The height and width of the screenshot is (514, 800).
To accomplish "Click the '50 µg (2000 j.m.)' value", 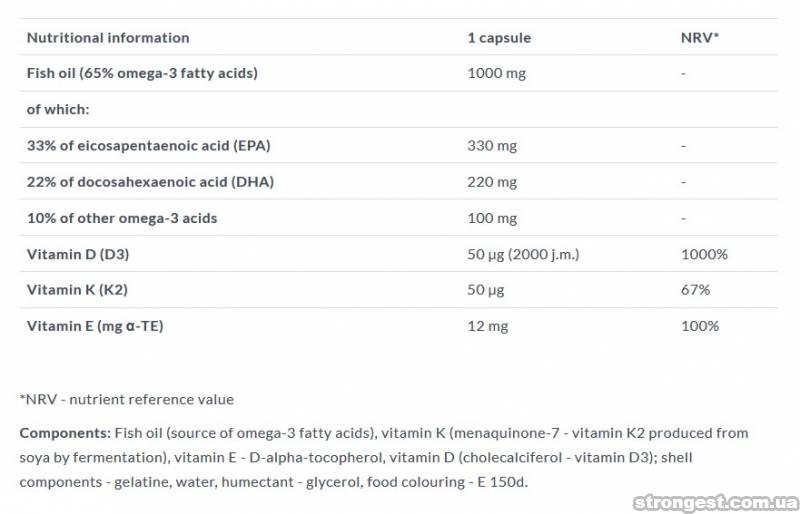I will point(526,254).
